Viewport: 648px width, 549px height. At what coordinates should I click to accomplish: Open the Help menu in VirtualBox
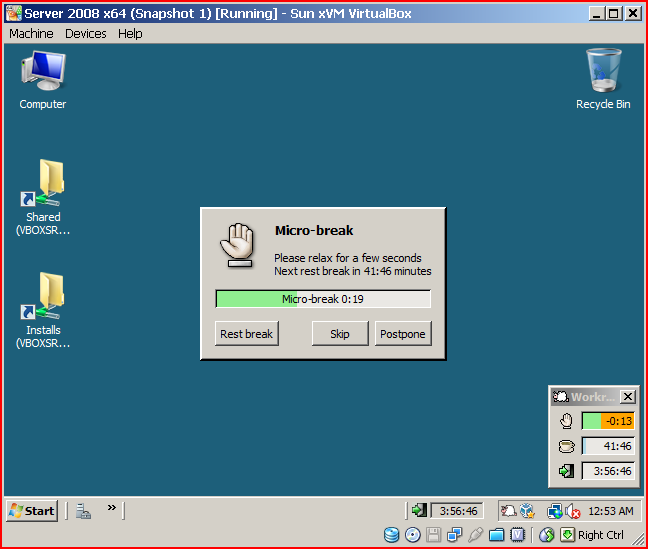[130, 33]
